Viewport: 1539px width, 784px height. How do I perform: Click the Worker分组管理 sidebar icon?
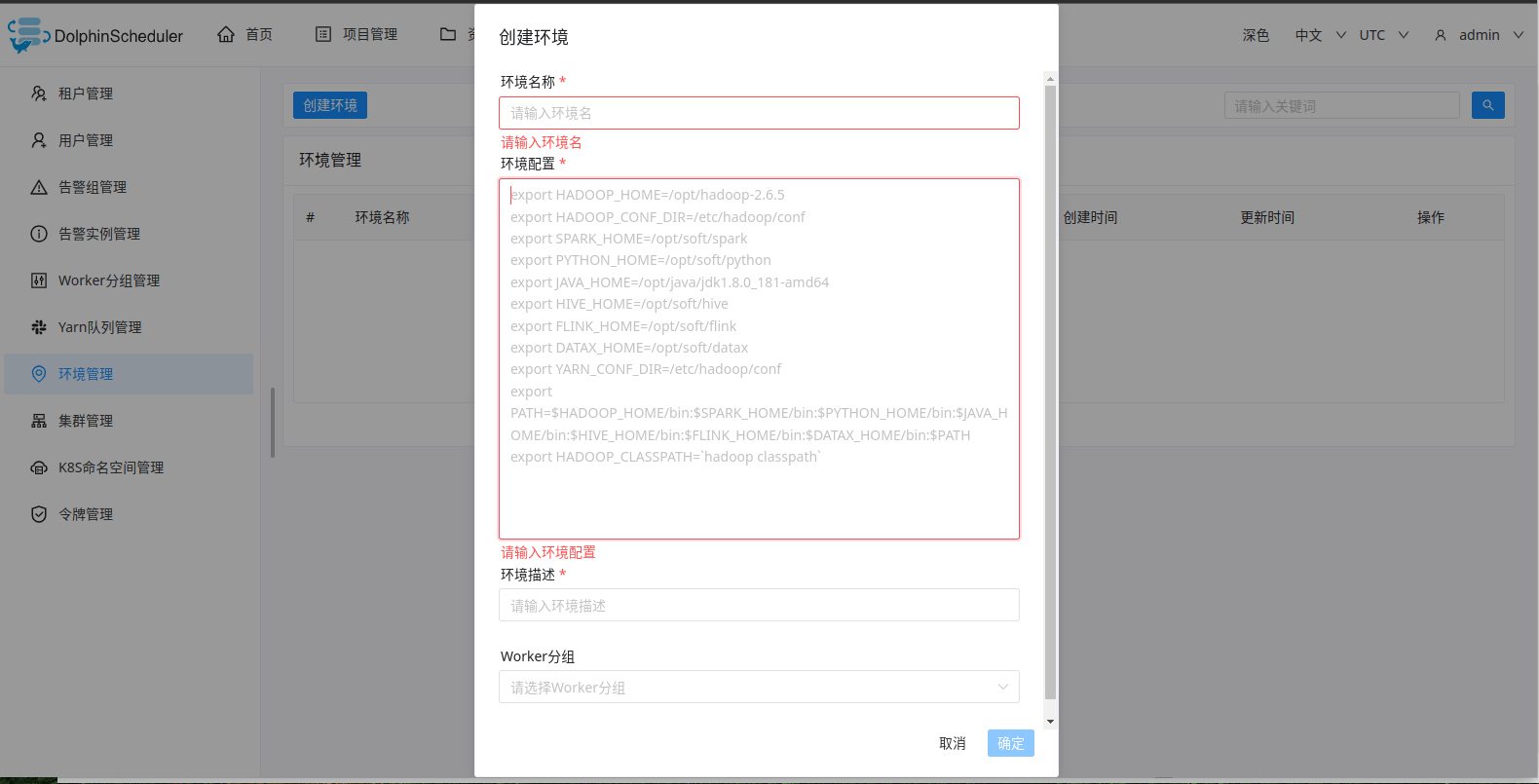pyautogui.click(x=39, y=280)
